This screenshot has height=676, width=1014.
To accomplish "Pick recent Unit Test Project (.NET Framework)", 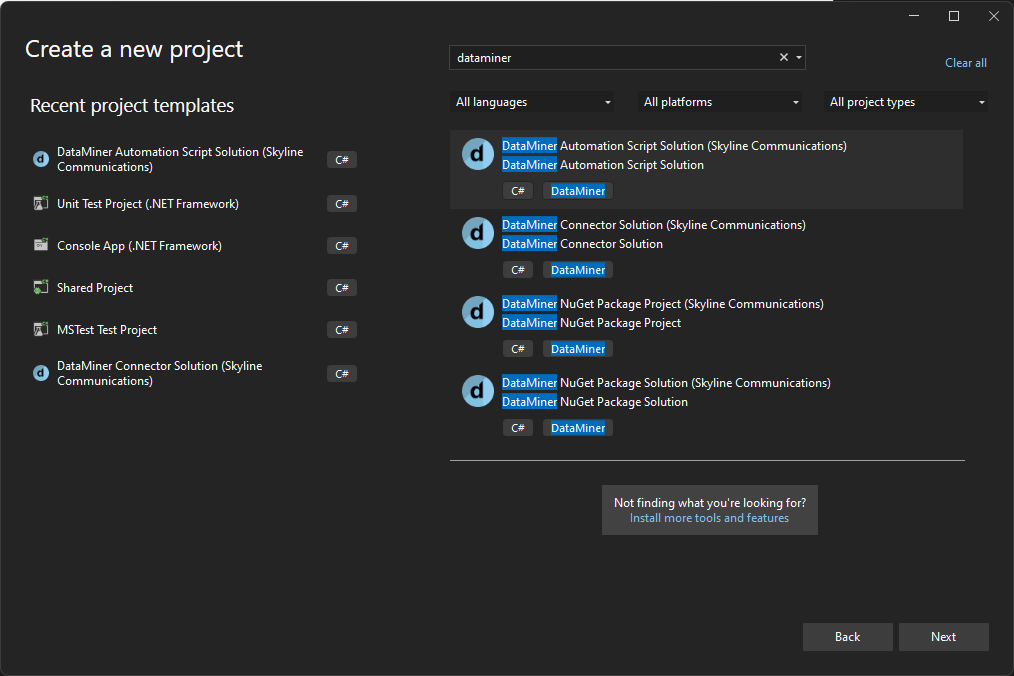I will pyautogui.click(x=147, y=204).
